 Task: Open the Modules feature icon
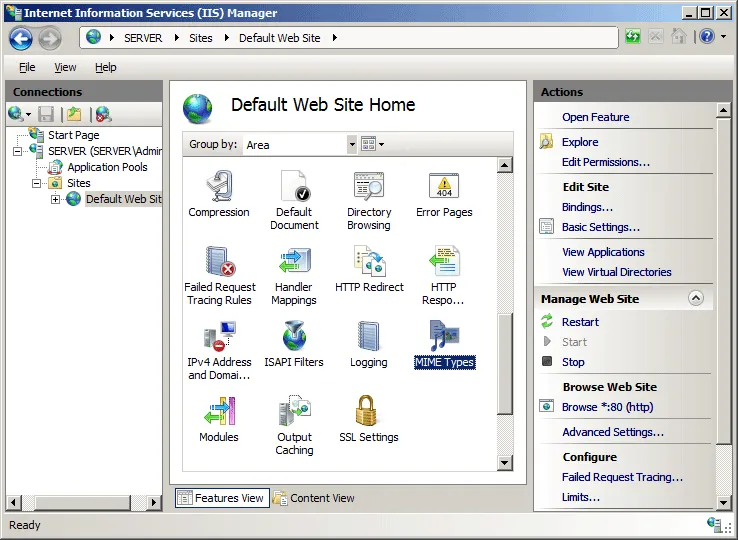point(219,411)
